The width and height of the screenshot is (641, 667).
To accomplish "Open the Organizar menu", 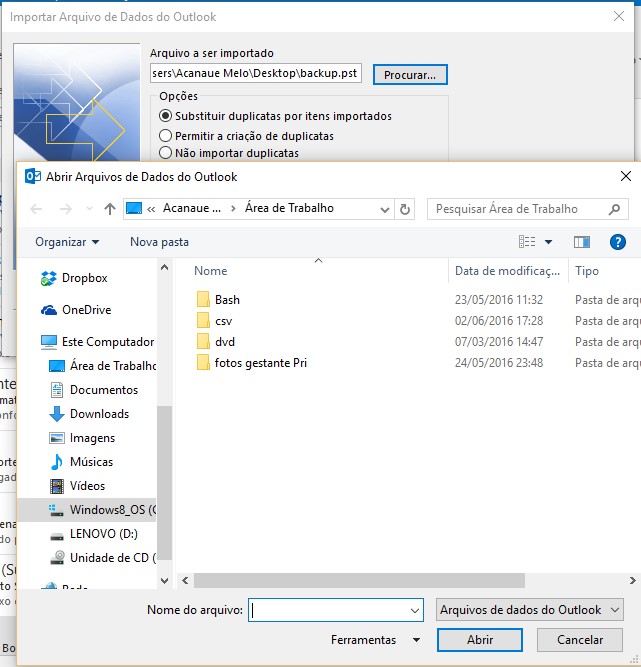I will coord(67,242).
